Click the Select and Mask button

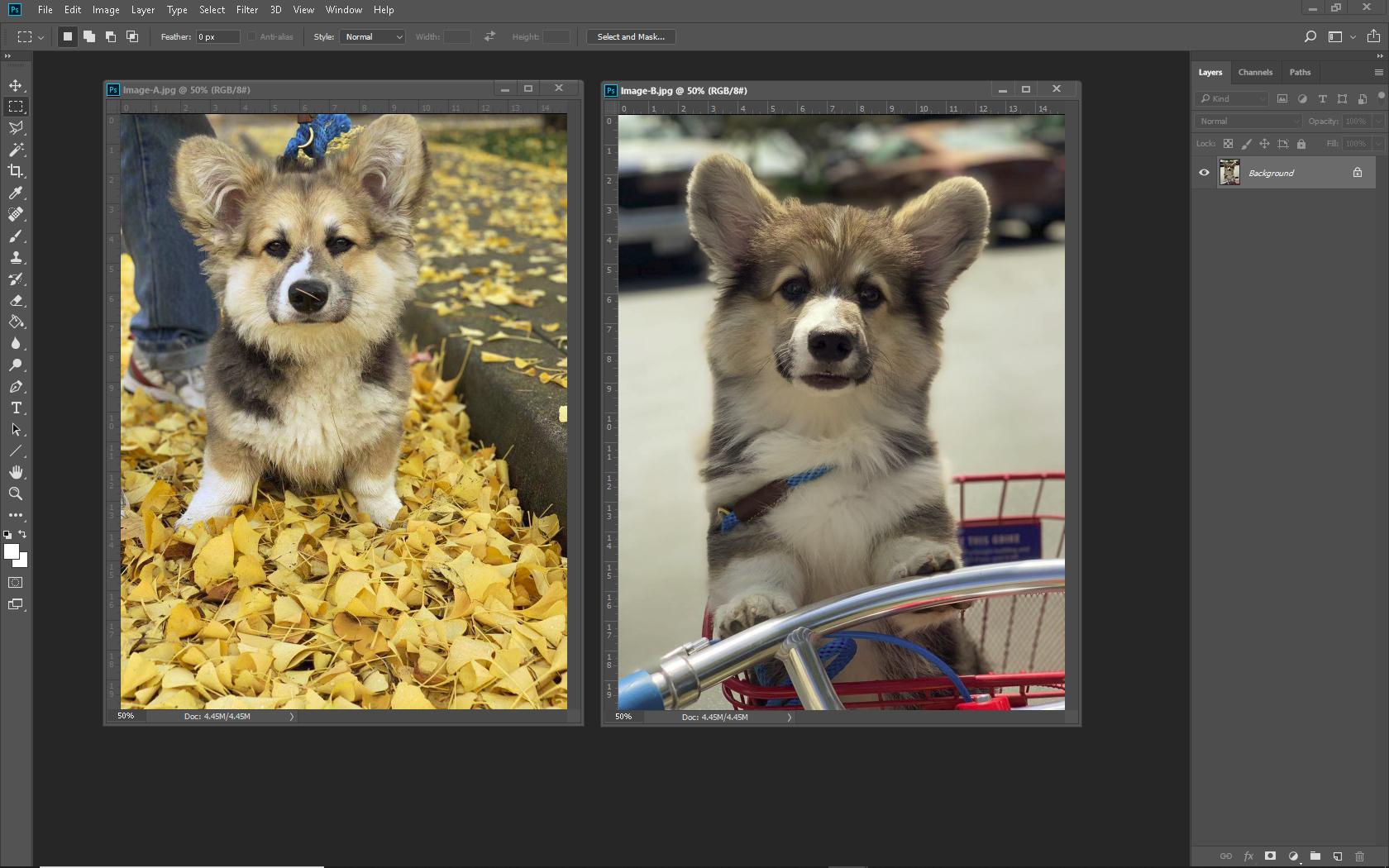[631, 36]
